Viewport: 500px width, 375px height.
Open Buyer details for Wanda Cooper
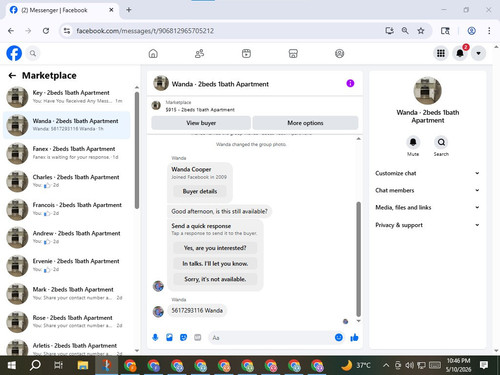click(200, 191)
